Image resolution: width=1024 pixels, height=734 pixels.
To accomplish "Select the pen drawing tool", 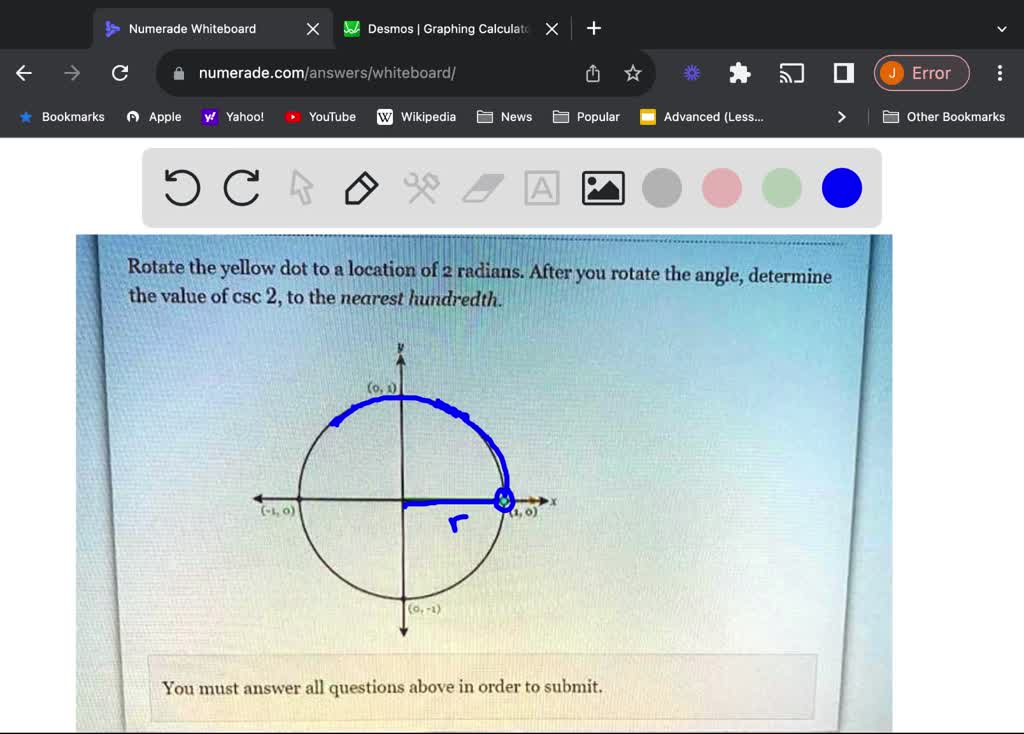I will [x=361, y=188].
